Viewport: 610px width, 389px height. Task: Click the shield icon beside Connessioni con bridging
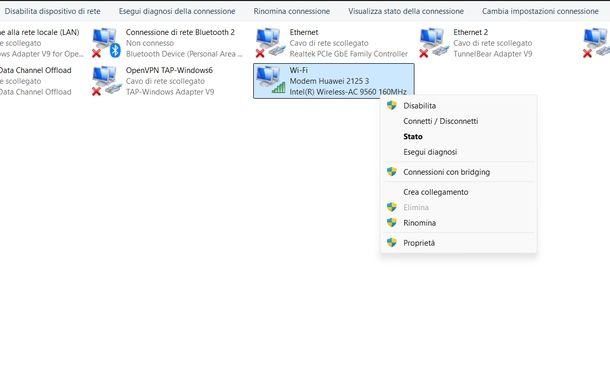392,172
